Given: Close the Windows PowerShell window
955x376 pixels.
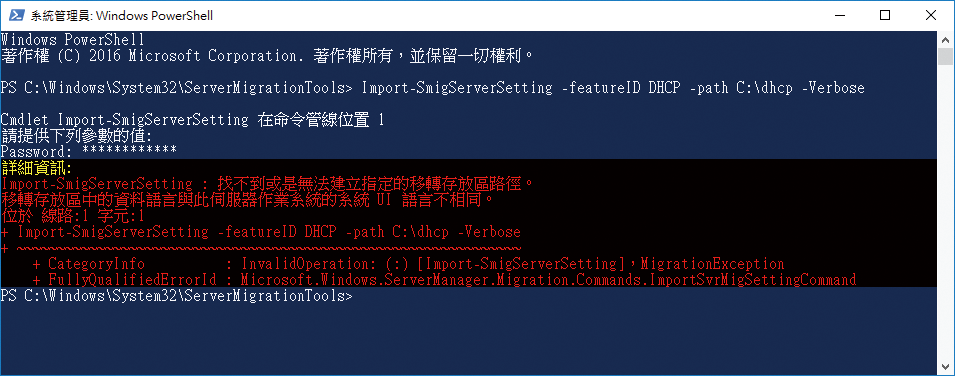Looking at the screenshot, I should [x=930, y=15].
